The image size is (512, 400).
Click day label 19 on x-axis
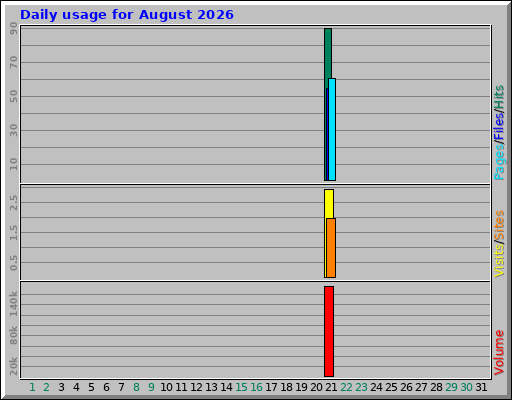pyautogui.click(x=301, y=387)
